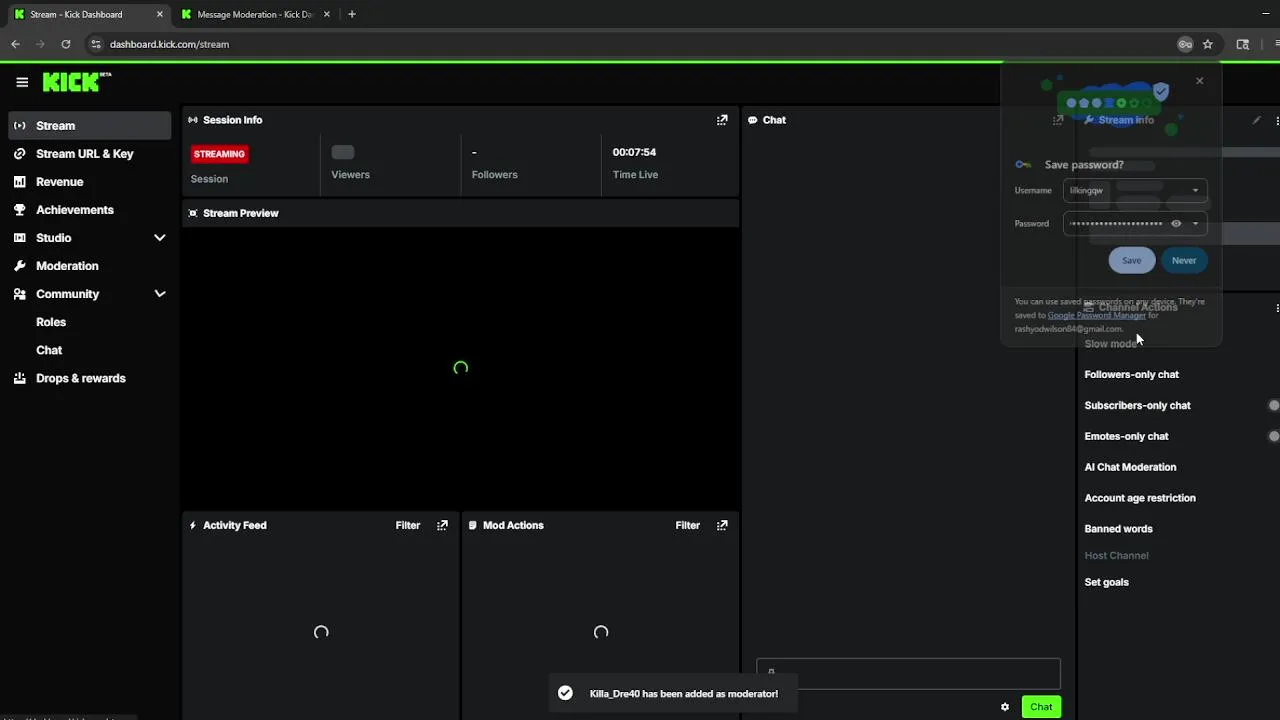Viewport: 1280px width, 720px height.
Task: Pop out the Activity Feed panel
Action: (x=442, y=525)
